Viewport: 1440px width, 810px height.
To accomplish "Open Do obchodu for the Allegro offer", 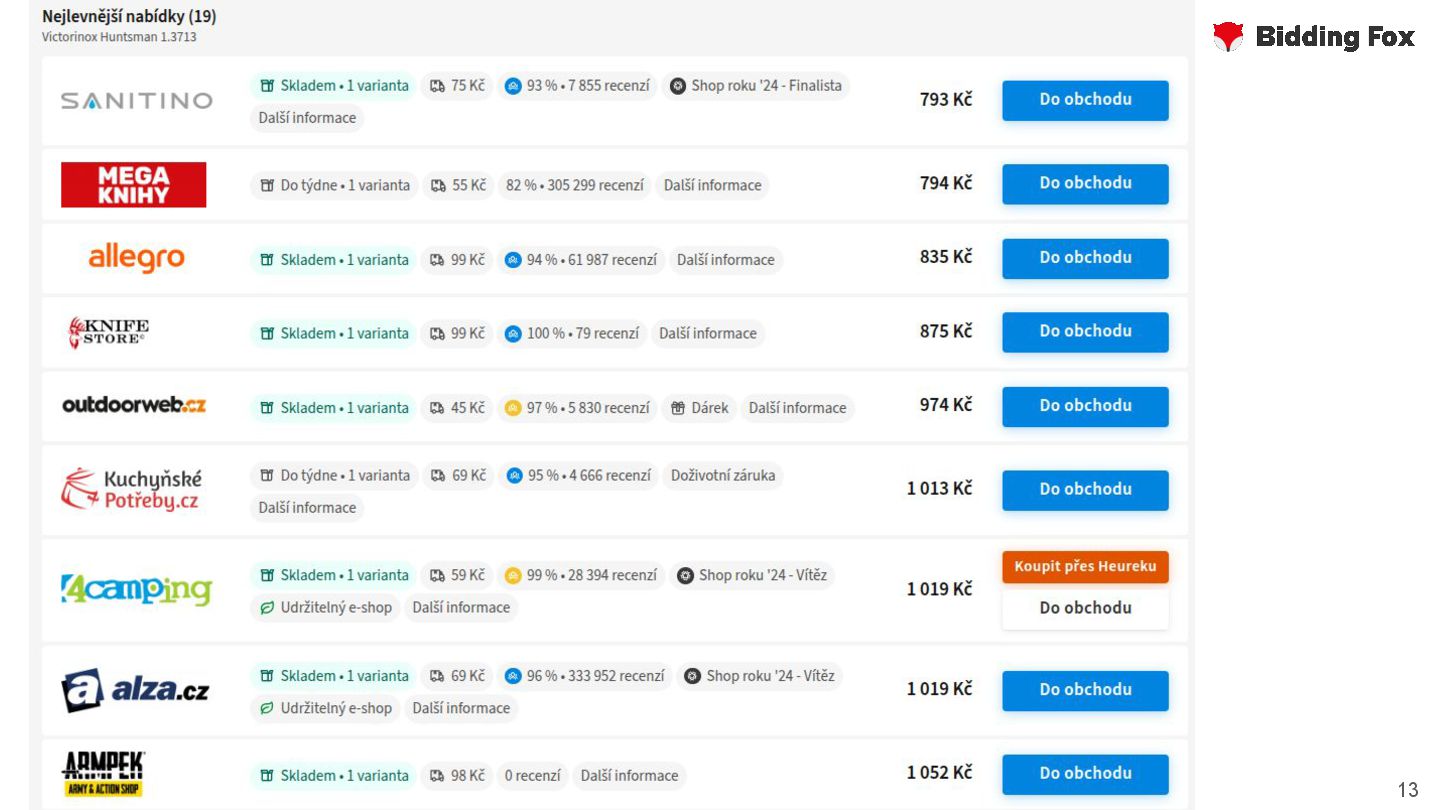I will [1085, 258].
